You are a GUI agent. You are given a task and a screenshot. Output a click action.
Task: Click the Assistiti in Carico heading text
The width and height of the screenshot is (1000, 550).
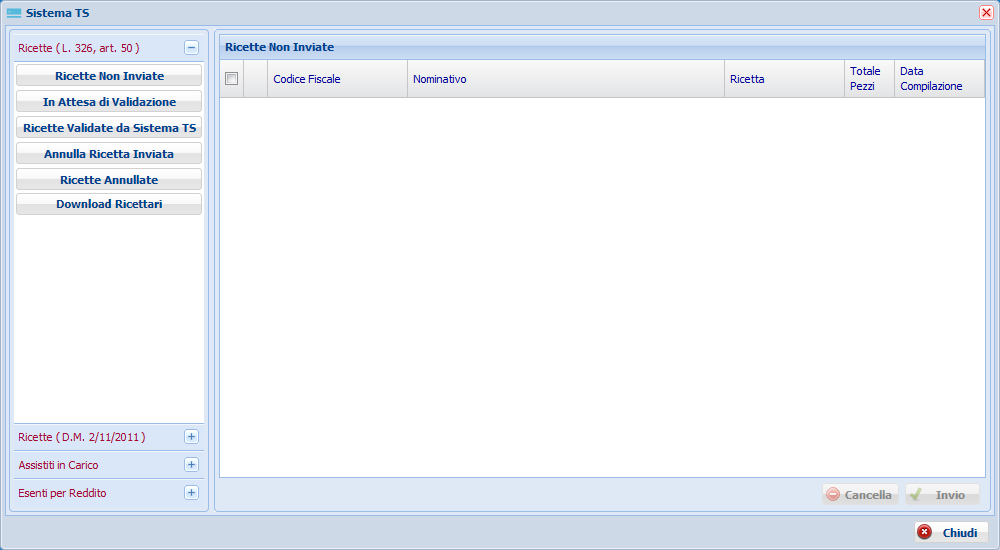pos(58,465)
